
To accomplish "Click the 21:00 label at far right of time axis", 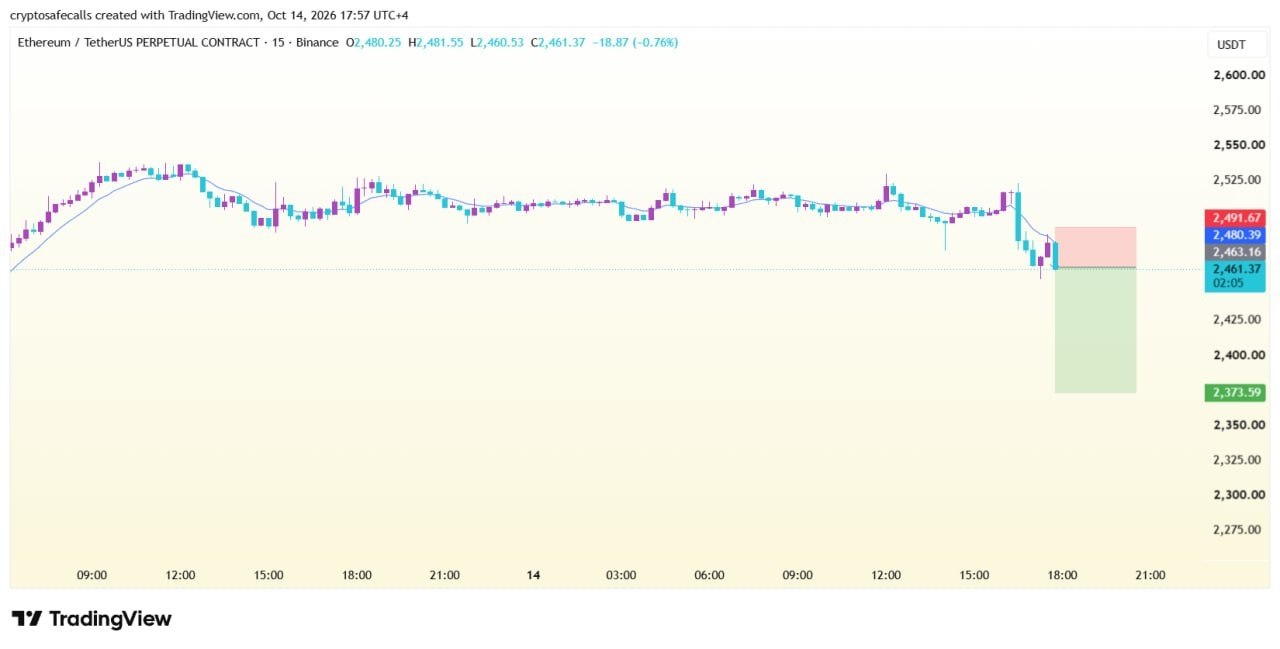I will (1151, 575).
